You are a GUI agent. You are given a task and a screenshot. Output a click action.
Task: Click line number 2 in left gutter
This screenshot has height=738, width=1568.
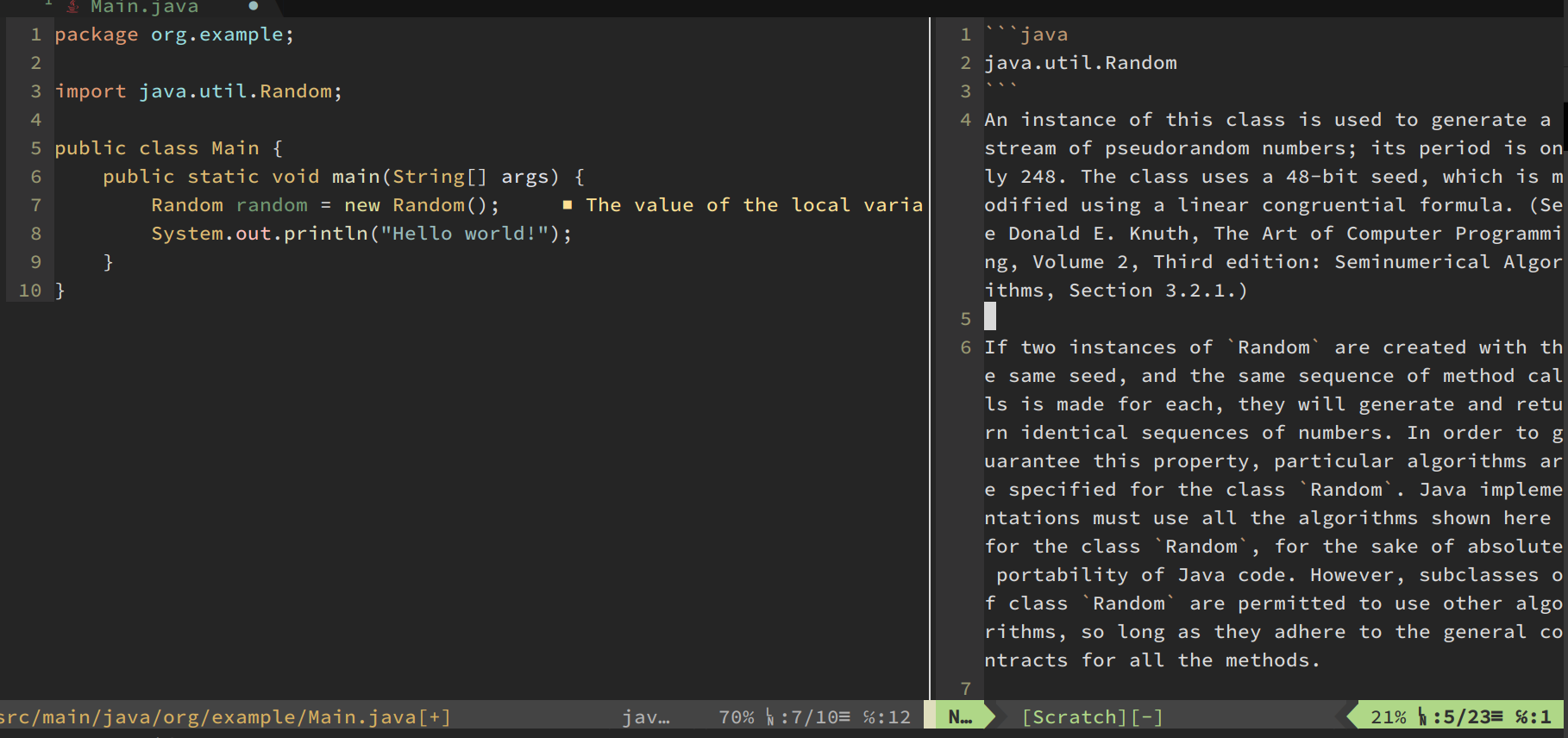pos(36,63)
